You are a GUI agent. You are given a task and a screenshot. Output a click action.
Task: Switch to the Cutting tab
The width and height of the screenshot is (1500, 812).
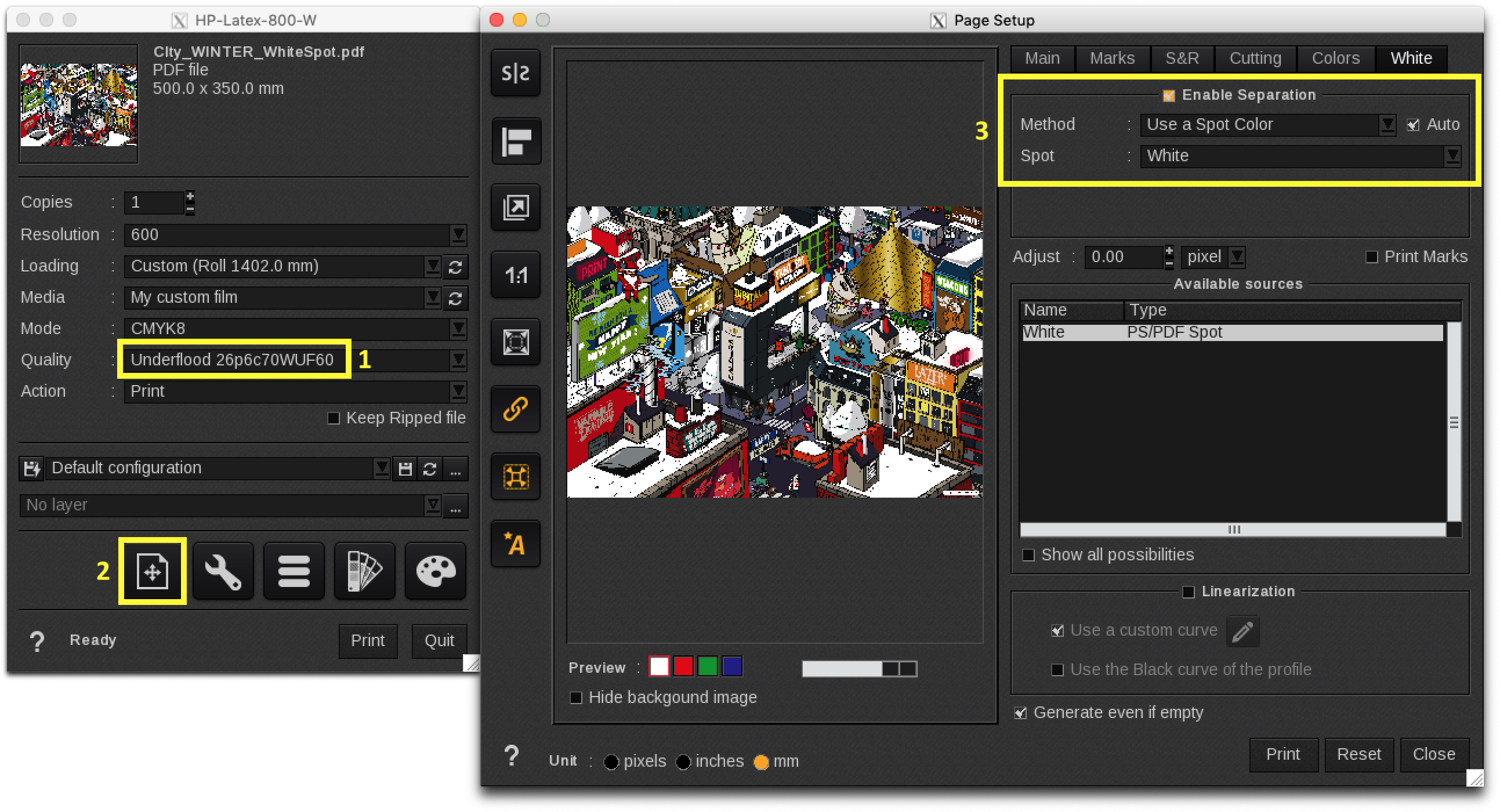1255,58
